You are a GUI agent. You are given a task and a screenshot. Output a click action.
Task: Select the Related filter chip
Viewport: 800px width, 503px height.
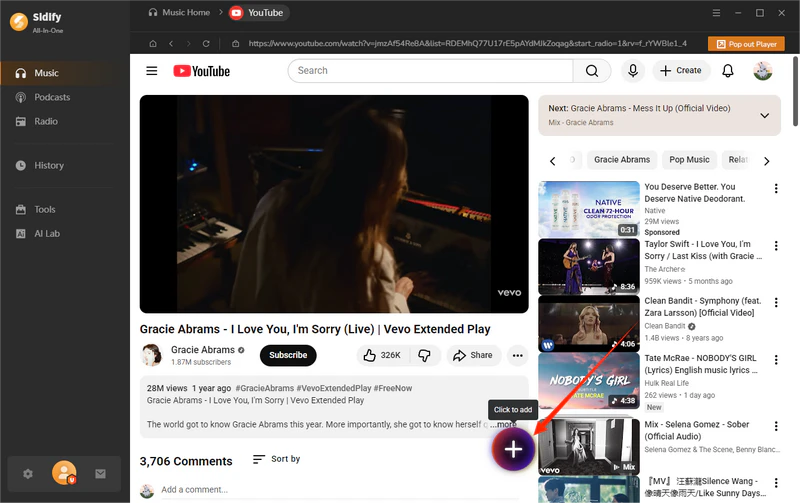(738, 160)
